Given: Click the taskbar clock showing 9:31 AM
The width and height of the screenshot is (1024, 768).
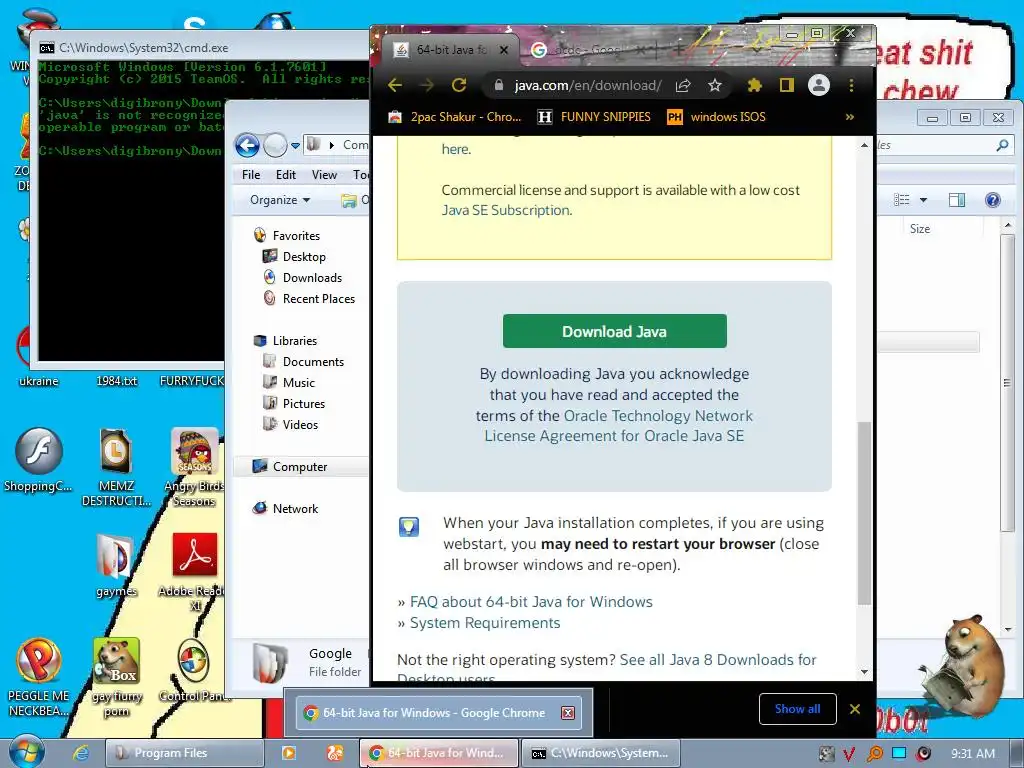Looking at the screenshot, I should click(x=972, y=753).
